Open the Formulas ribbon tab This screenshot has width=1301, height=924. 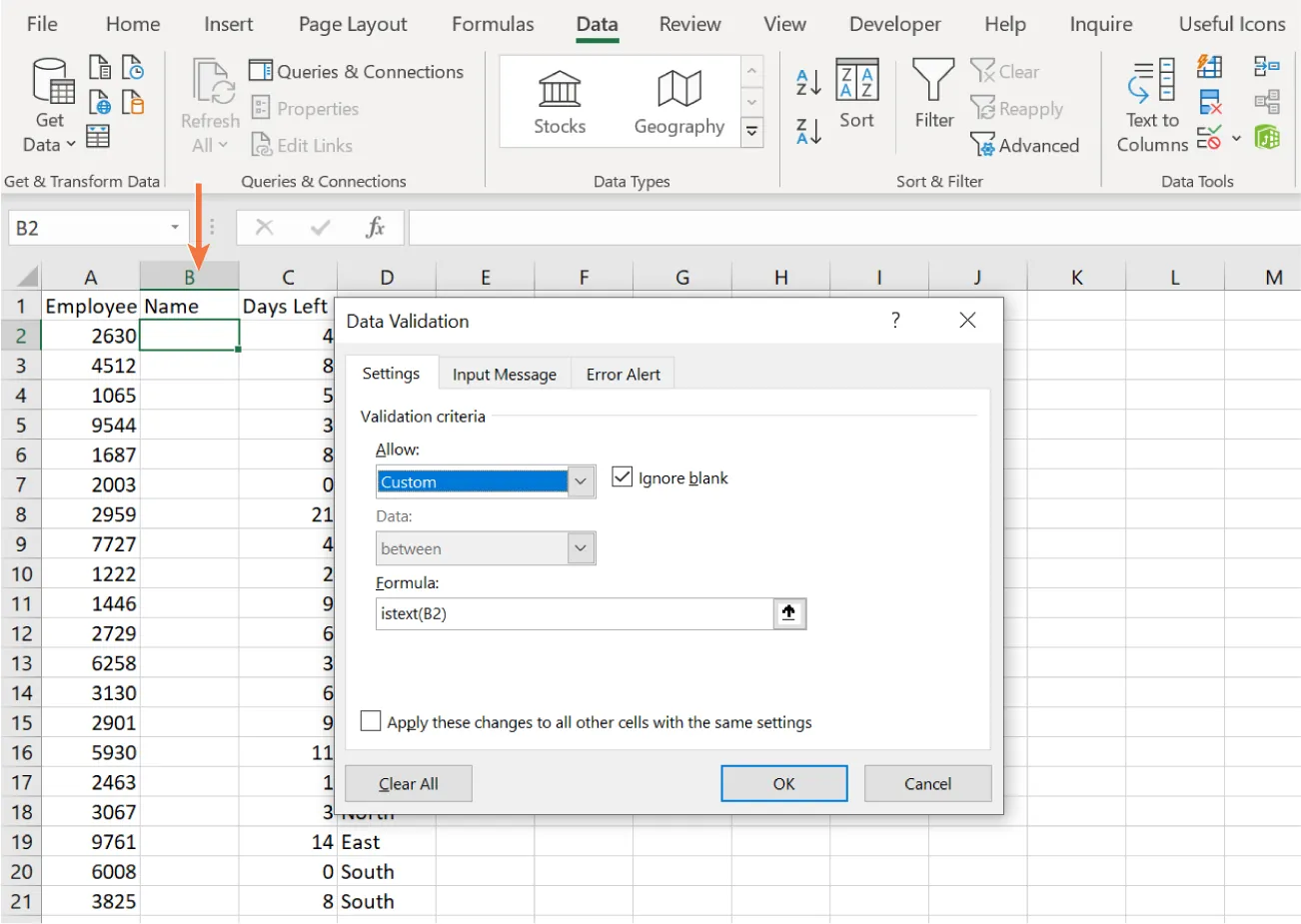[x=493, y=24]
